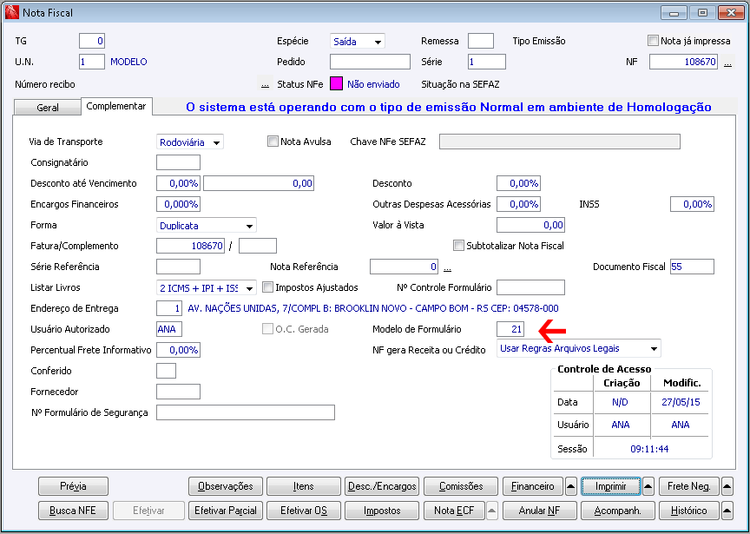The image size is (750, 534).
Task: Click the Endereço de Entrega number field
Action: [169, 308]
